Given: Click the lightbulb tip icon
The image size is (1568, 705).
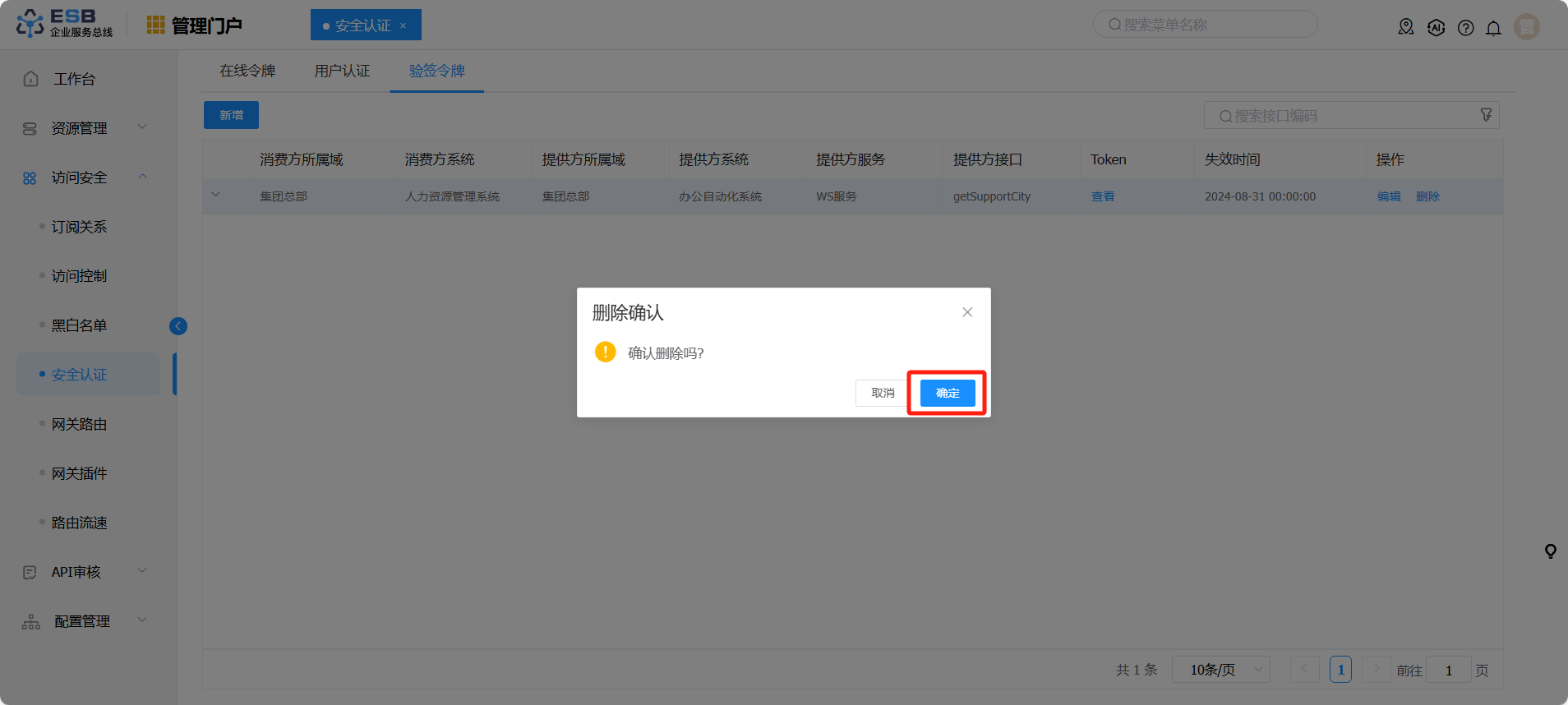Looking at the screenshot, I should pos(1550,551).
